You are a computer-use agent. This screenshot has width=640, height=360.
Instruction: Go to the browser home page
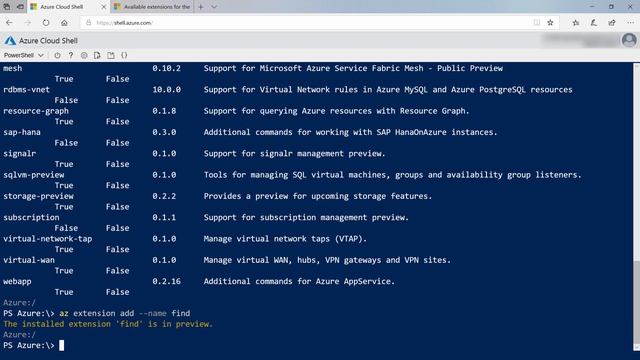[64, 23]
